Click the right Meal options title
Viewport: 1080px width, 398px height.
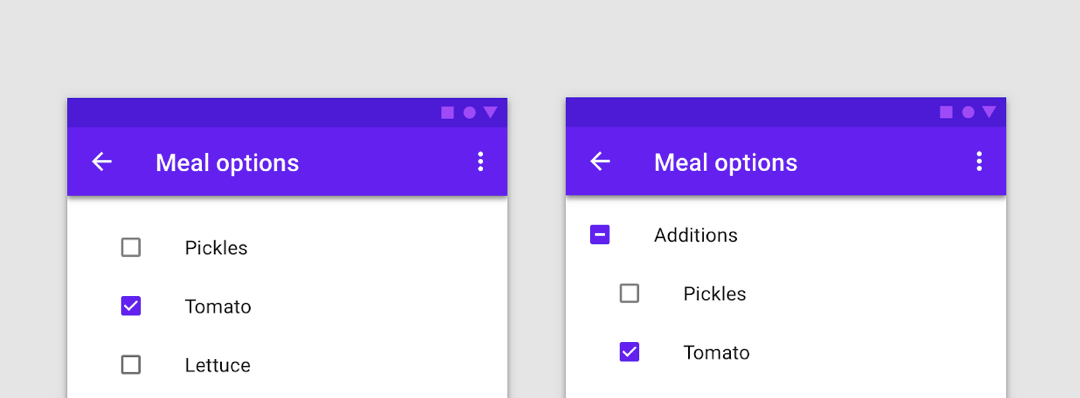[x=726, y=163]
